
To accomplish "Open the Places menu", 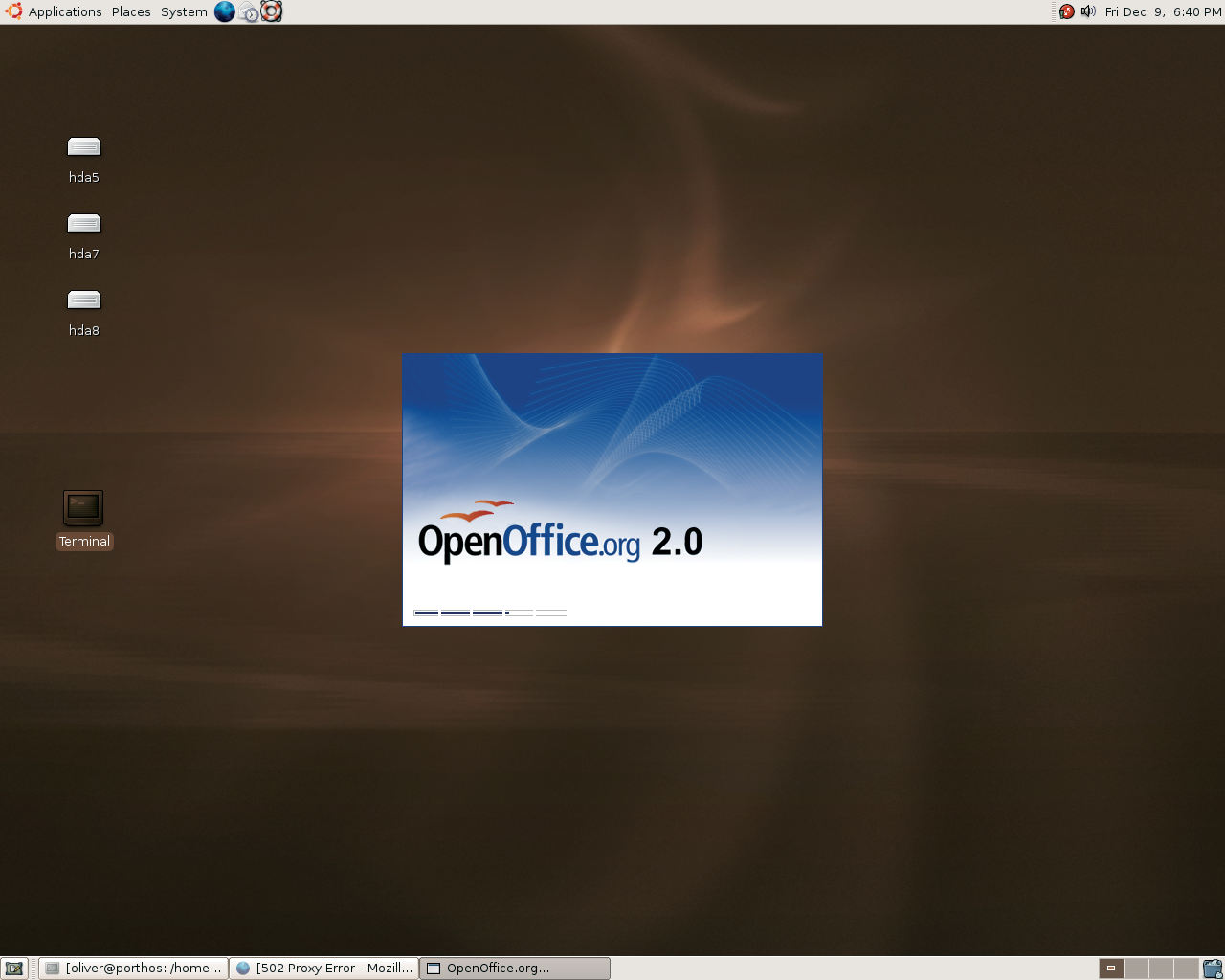I will 131,11.
